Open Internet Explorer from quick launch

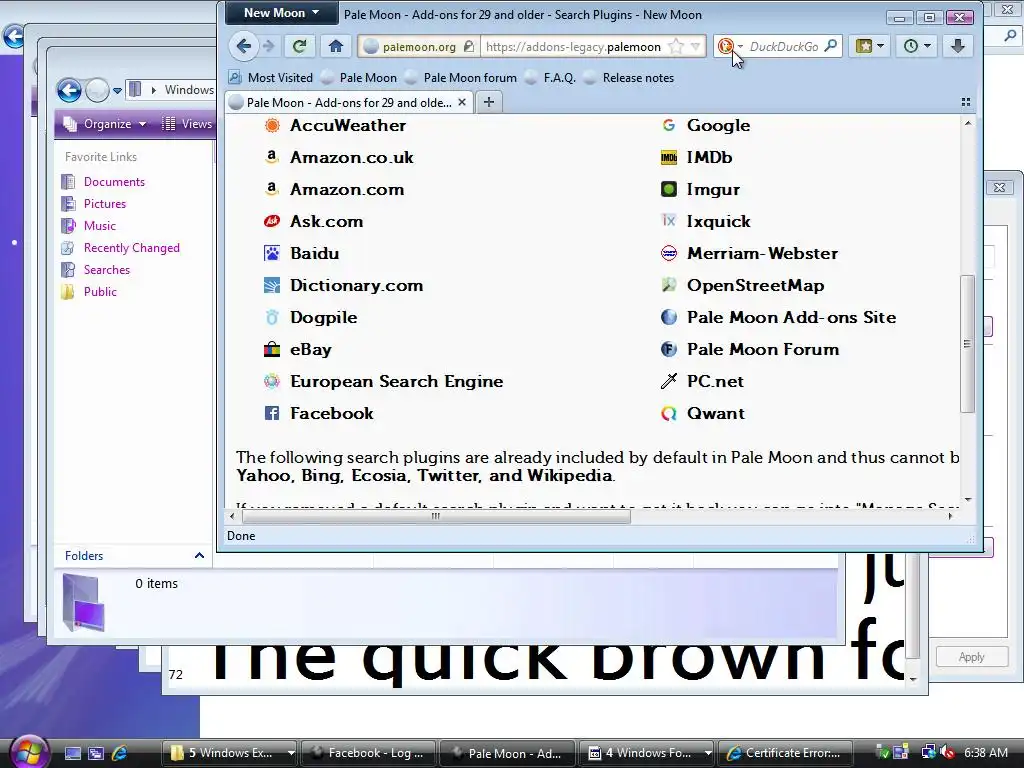120,753
